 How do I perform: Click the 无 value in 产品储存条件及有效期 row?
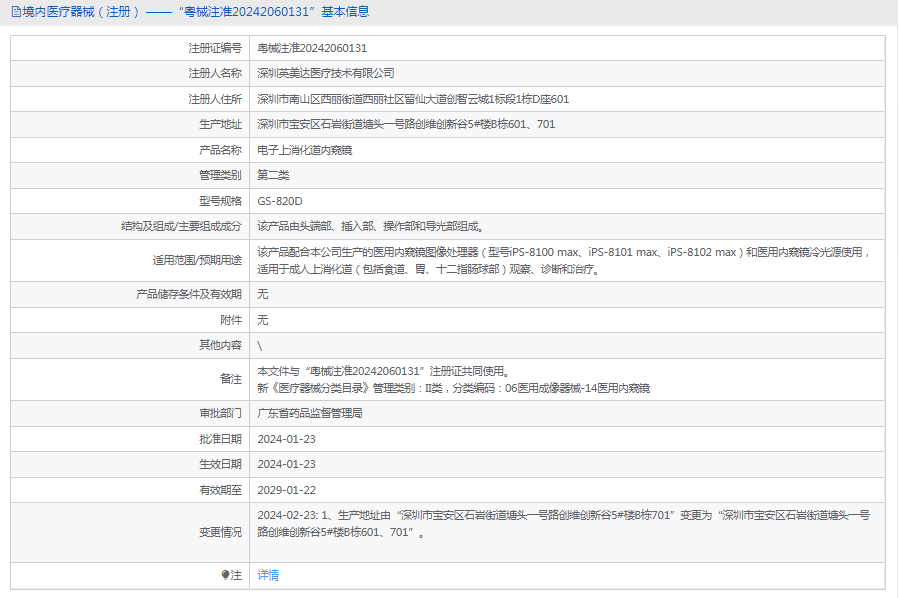[x=263, y=294]
